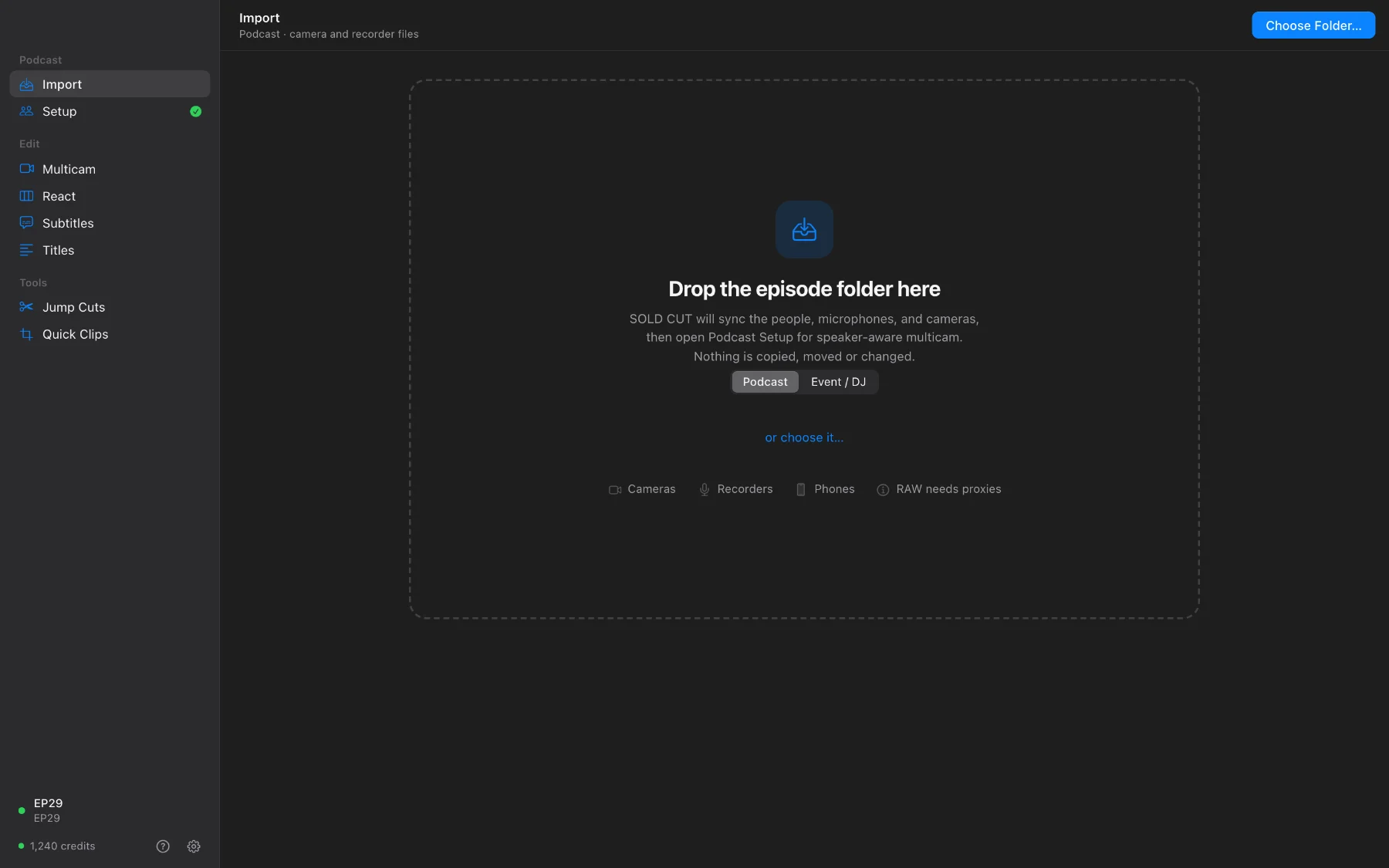This screenshot has width=1389, height=868.
Task: Click the Multicam camera icon
Action: pos(26,169)
